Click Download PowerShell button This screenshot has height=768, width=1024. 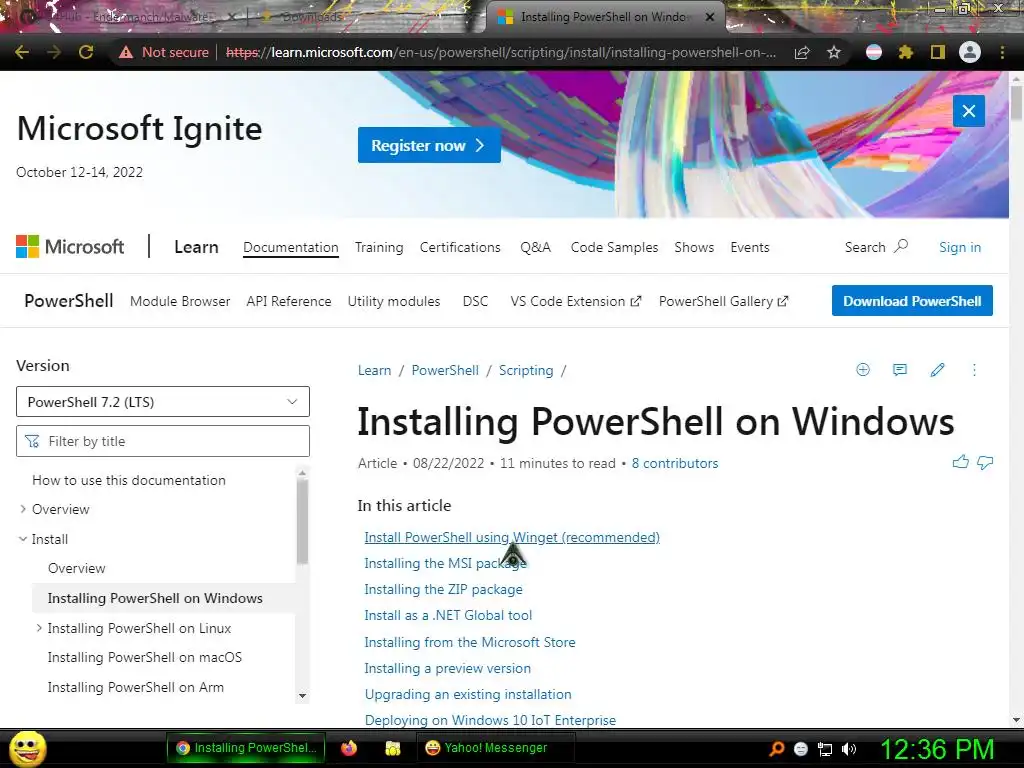[912, 301]
